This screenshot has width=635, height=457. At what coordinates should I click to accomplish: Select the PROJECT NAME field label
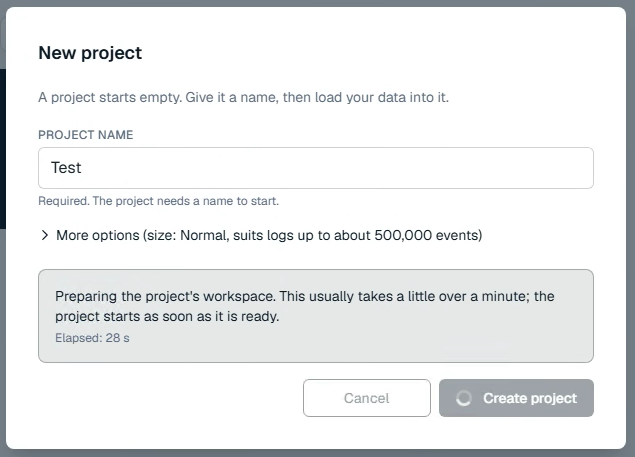coord(85,135)
